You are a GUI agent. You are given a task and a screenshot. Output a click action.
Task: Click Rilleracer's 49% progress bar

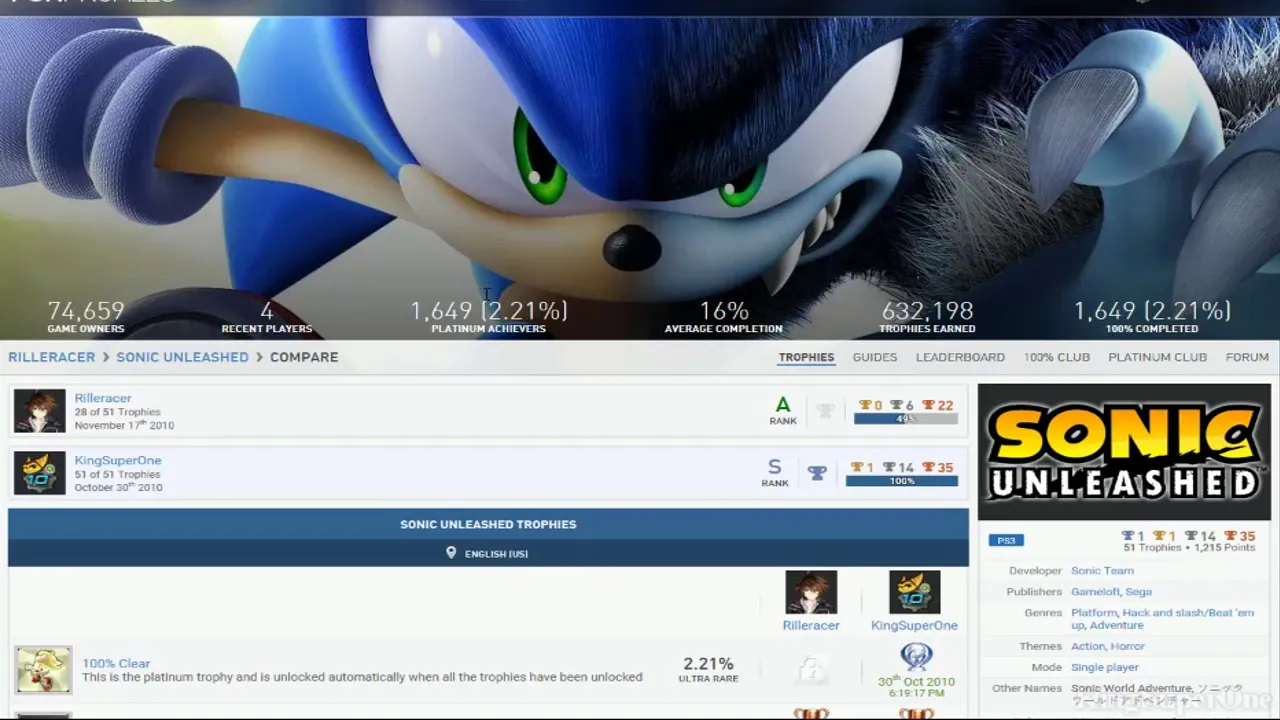click(906, 419)
